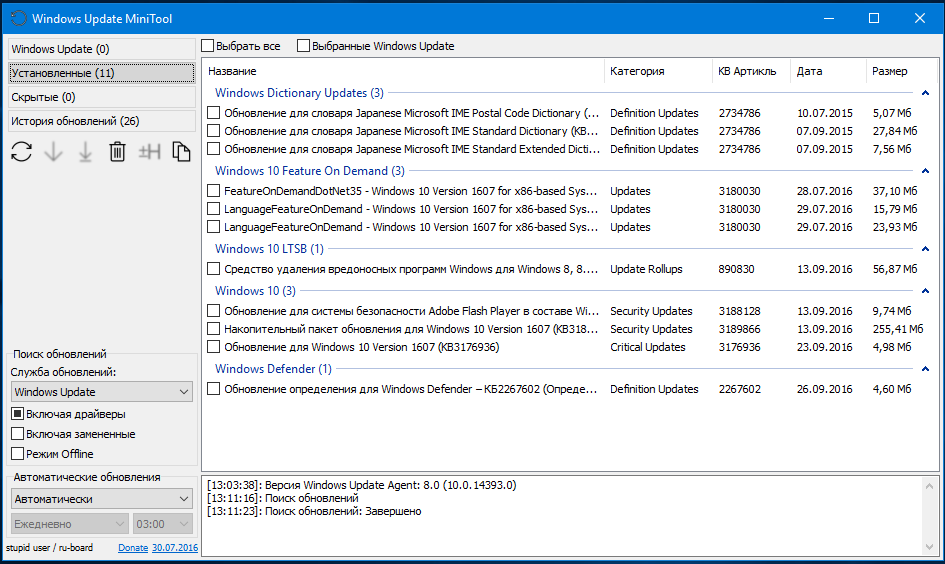This screenshot has height=564, width=945.
Task: Tick the Выбрать все checkbox
Action: point(208,46)
